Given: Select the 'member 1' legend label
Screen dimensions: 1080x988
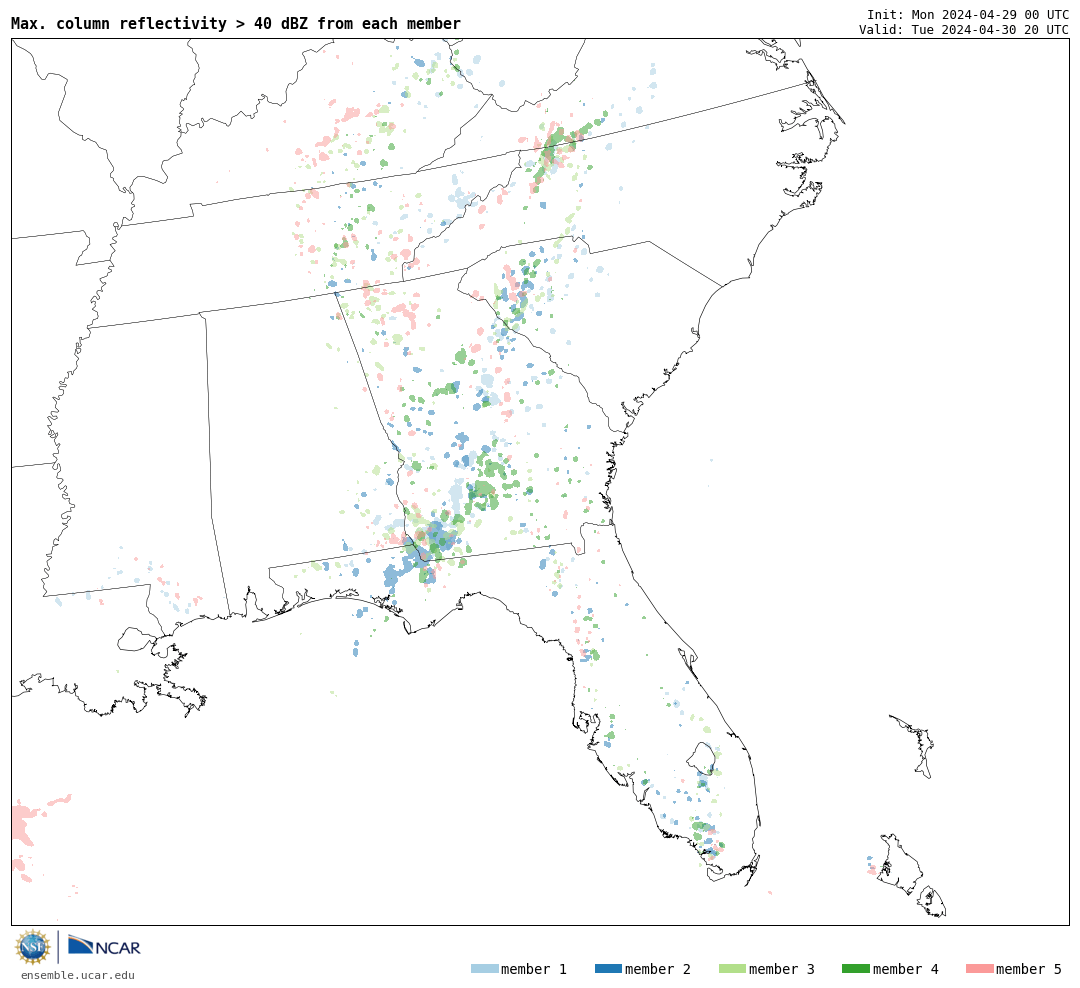Looking at the screenshot, I should click(x=534, y=969).
